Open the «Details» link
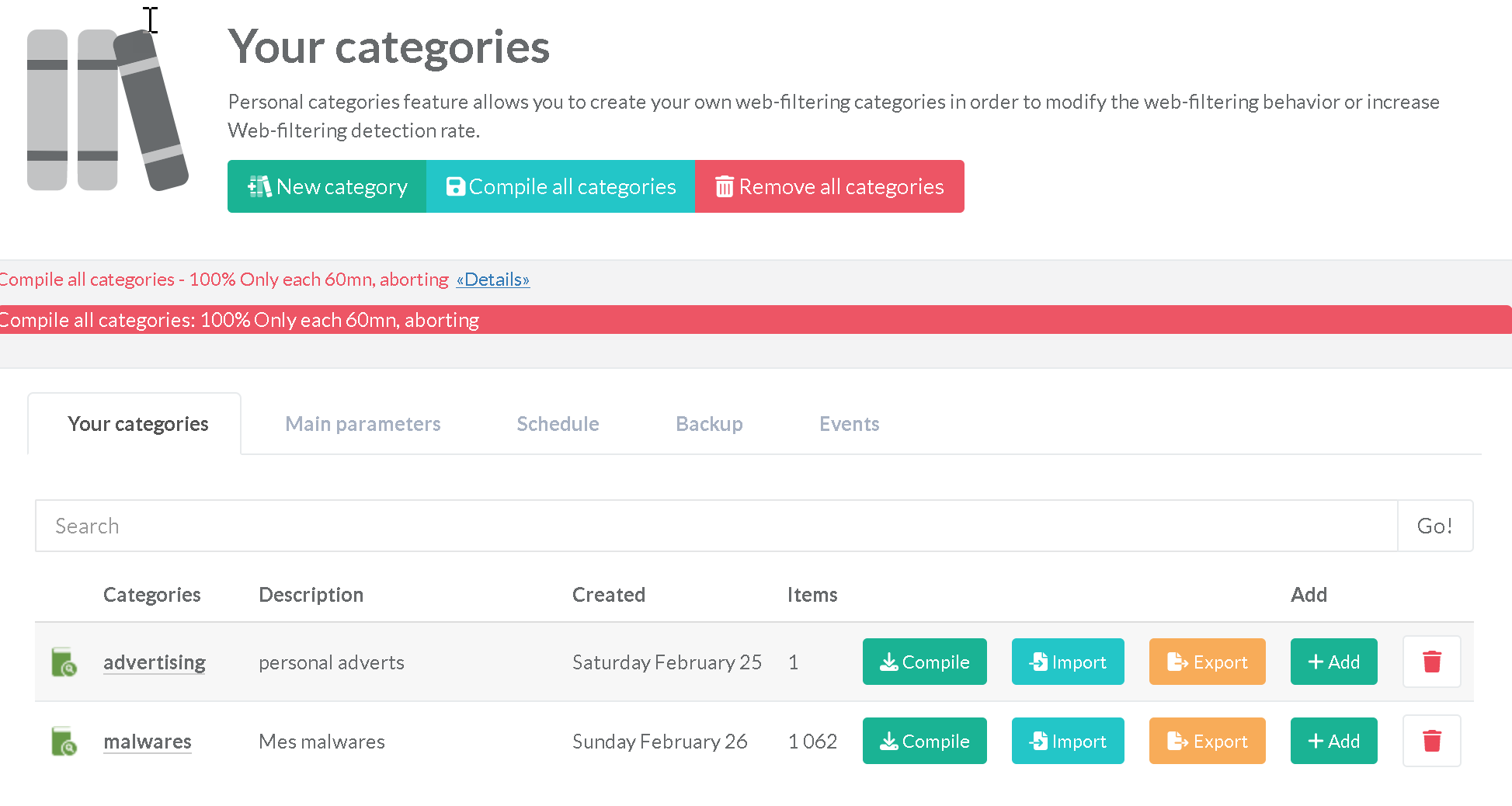Screen dimensions: 1512x806 coord(493,280)
